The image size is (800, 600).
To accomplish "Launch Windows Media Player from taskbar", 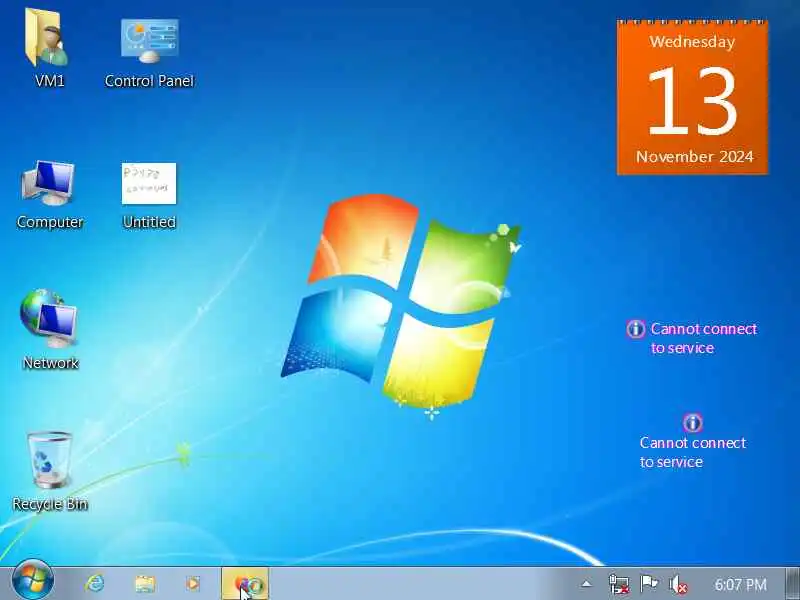I will coord(193,584).
